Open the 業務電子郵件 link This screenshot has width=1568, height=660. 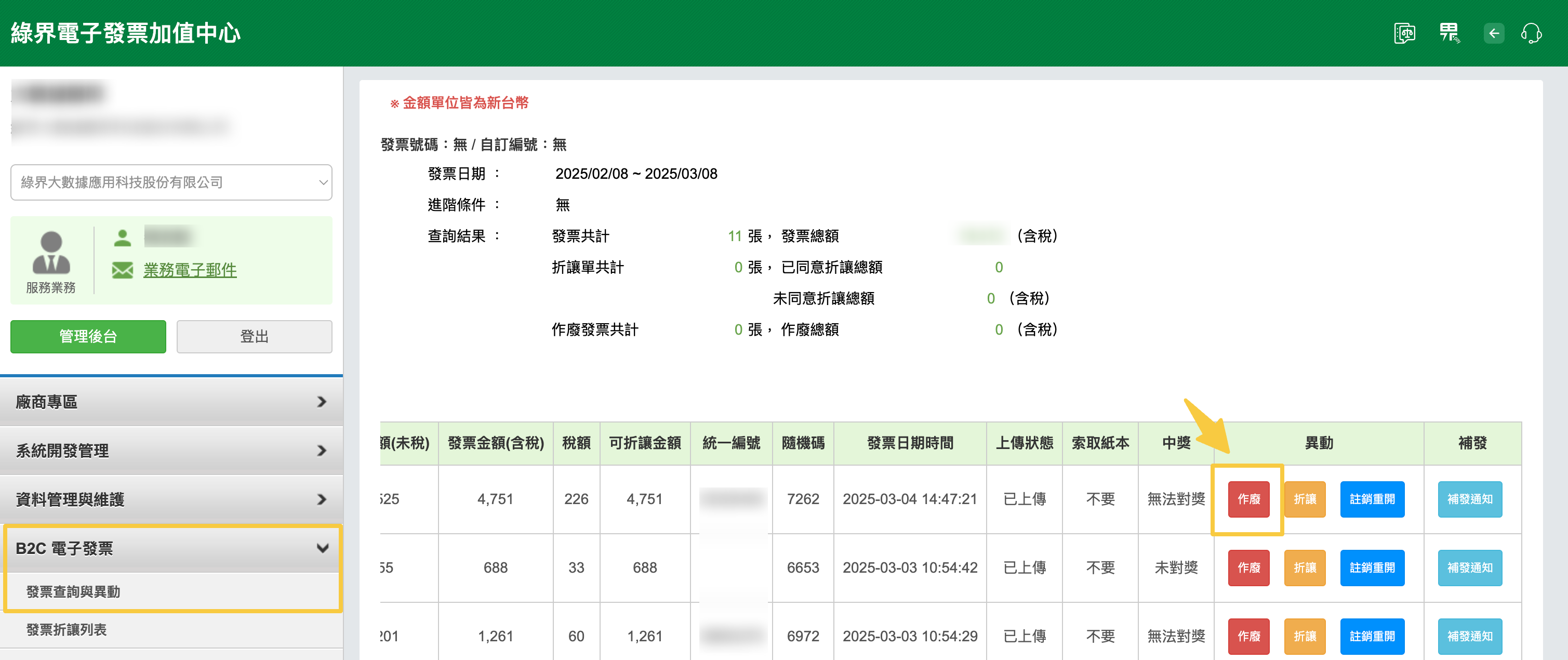point(190,270)
